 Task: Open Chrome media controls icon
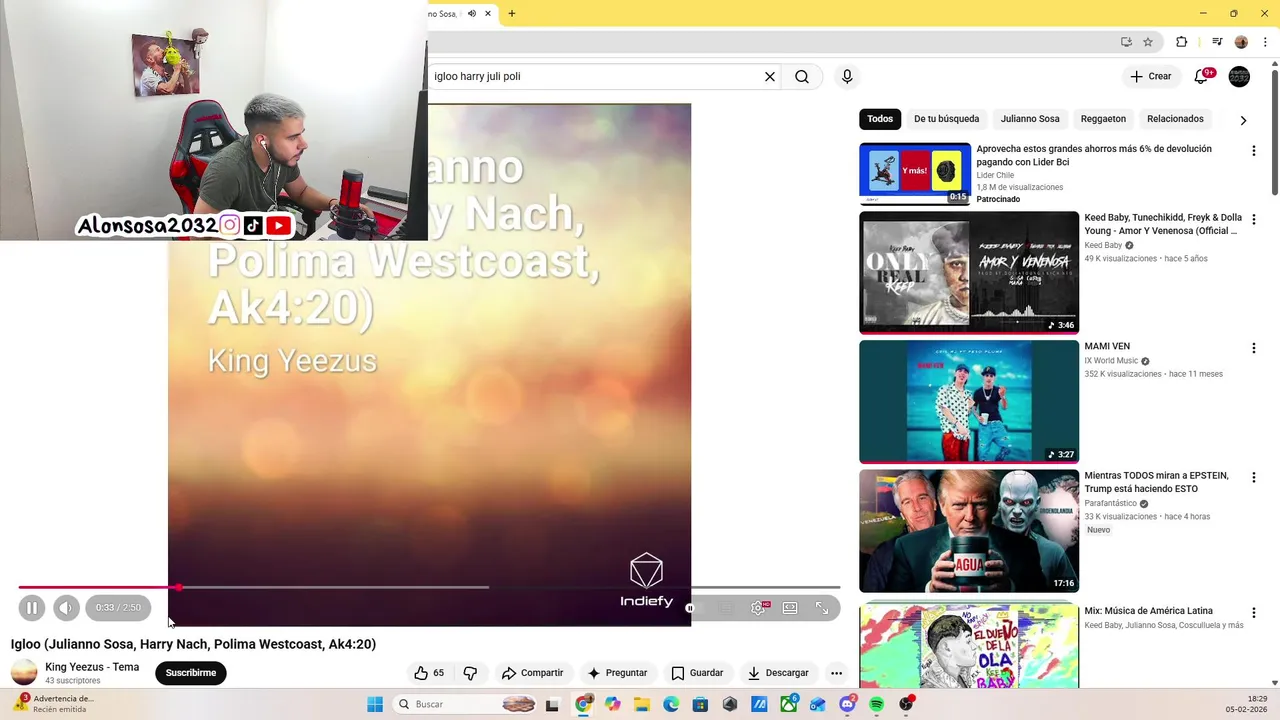1217,42
